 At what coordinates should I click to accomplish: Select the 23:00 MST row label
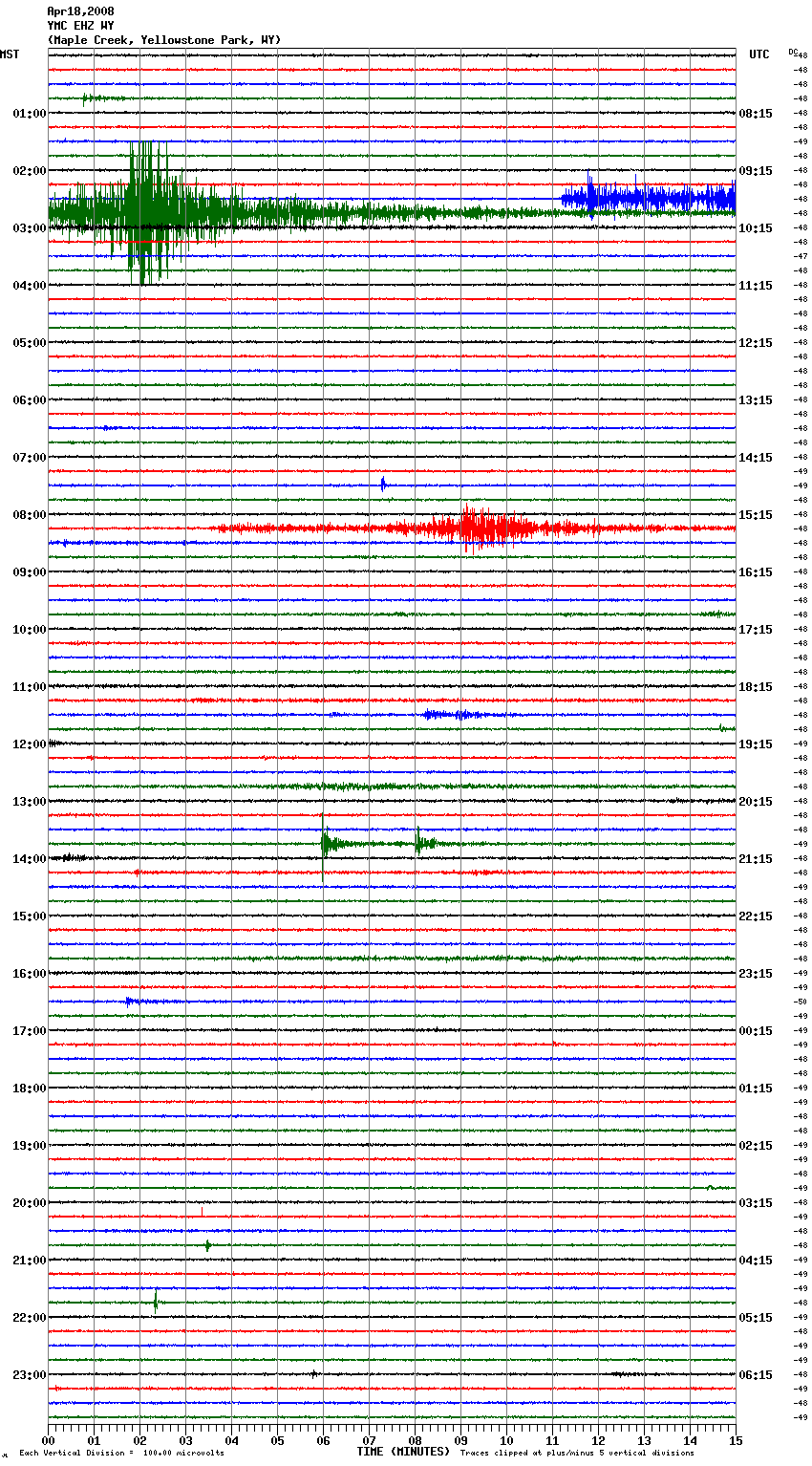click(x=30, y=1375)
